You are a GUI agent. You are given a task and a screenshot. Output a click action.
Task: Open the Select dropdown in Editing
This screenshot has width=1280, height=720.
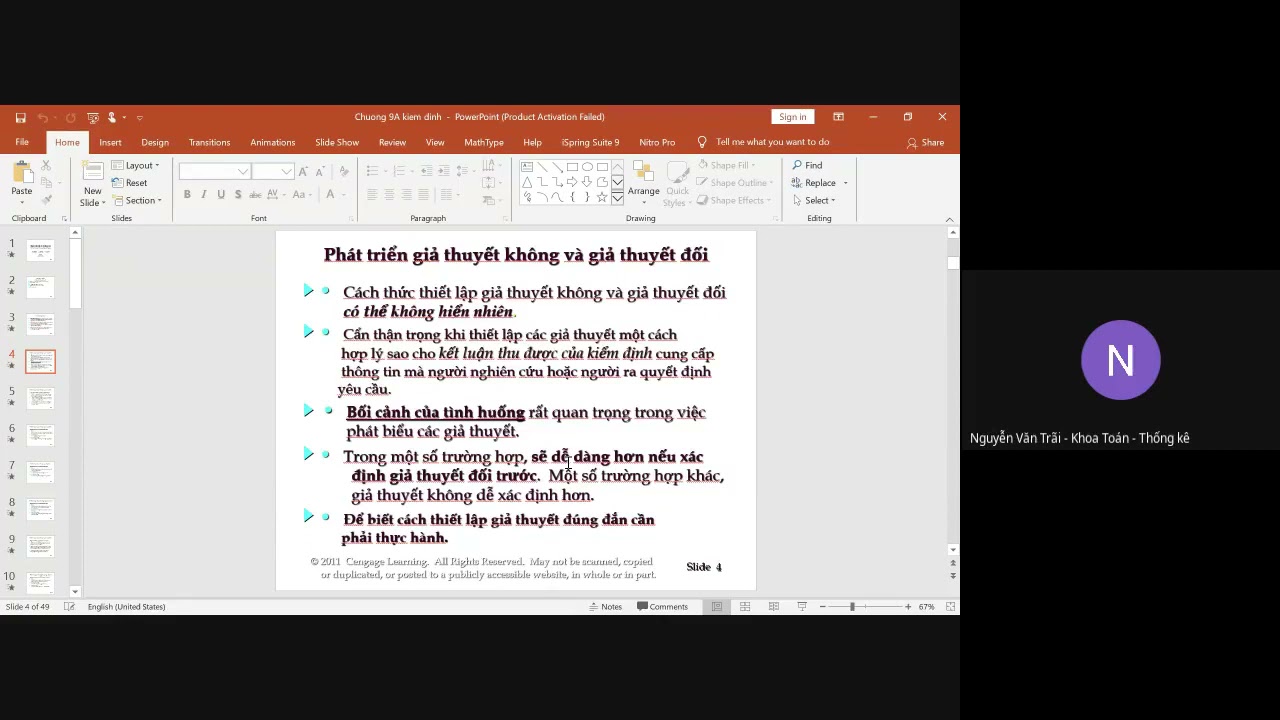pyautogui.click(x=813, y=200)
